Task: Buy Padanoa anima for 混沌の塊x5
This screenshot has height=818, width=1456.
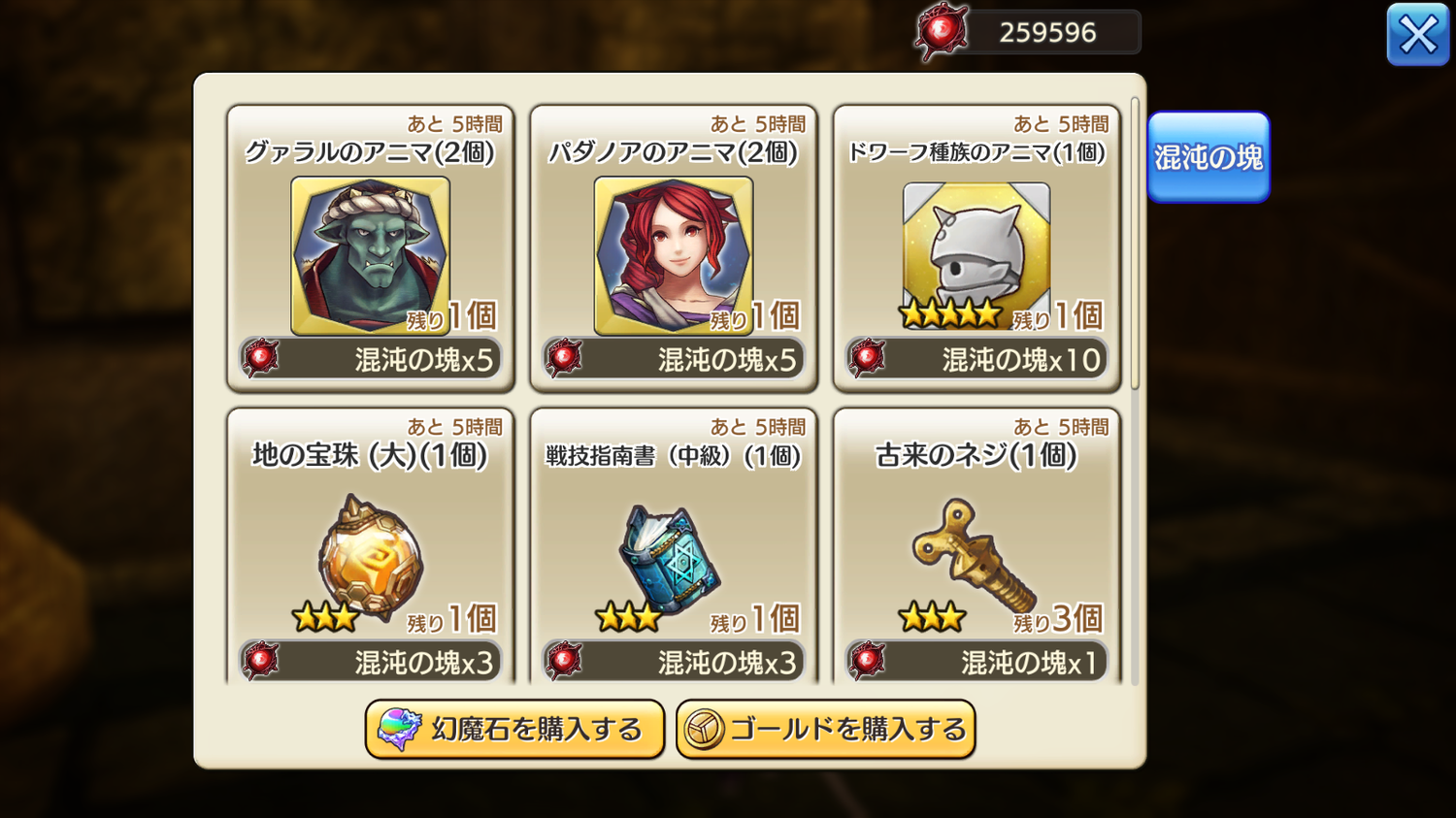Action: pos(674,359)
